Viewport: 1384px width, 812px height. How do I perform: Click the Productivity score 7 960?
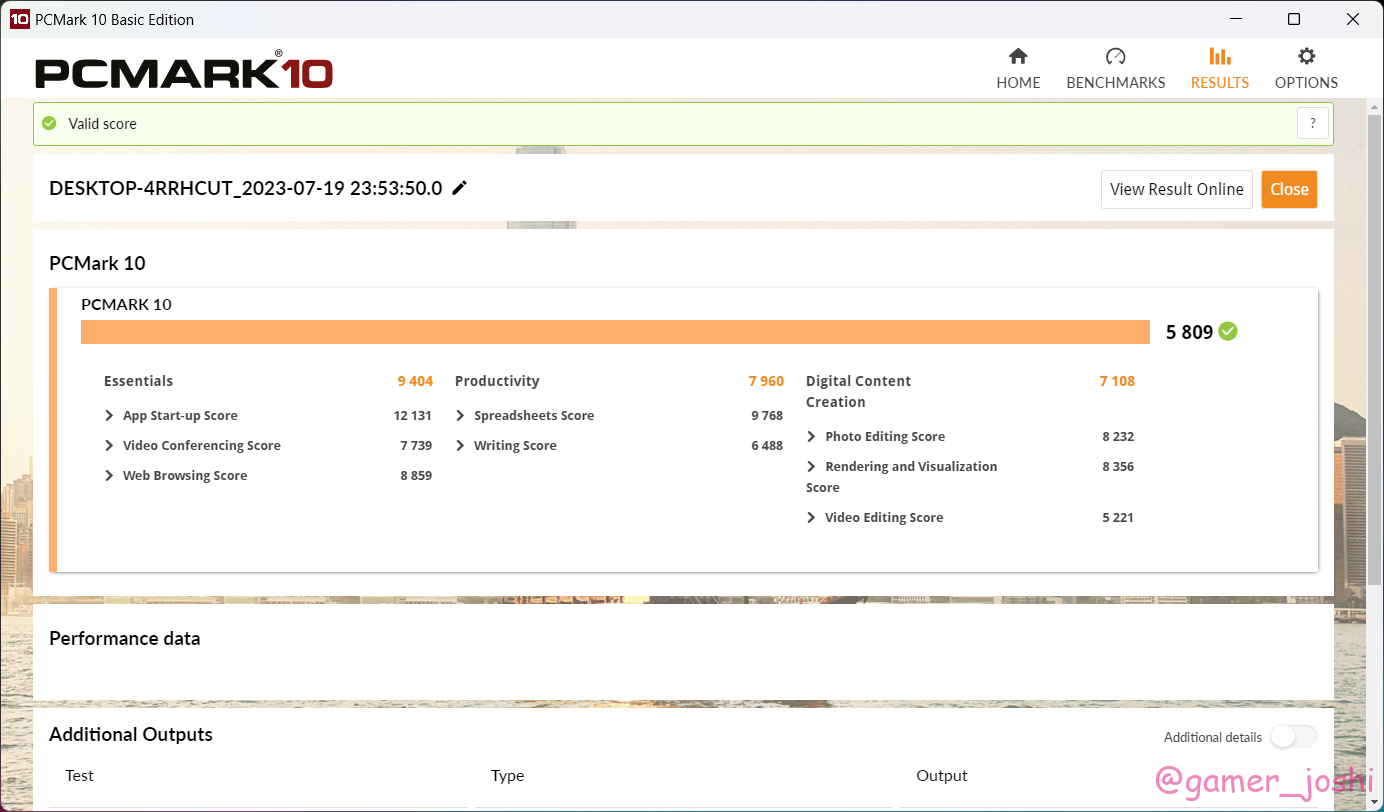click(766, 381)
